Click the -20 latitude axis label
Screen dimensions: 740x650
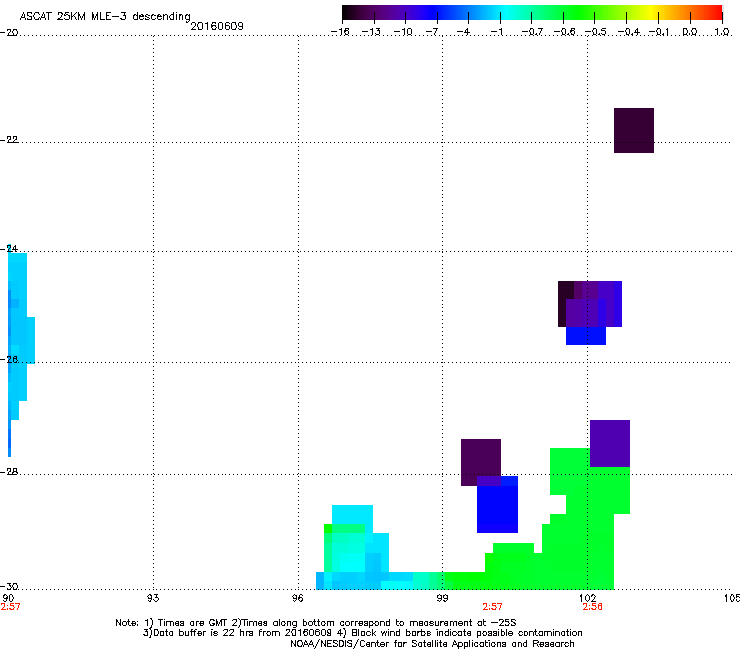(9, 33)
